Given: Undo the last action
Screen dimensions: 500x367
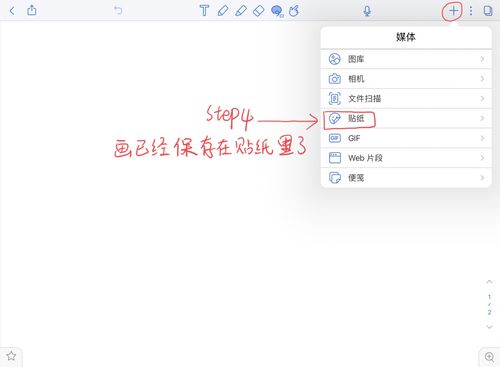Looking at the screenshot, I should coord(118,10).
